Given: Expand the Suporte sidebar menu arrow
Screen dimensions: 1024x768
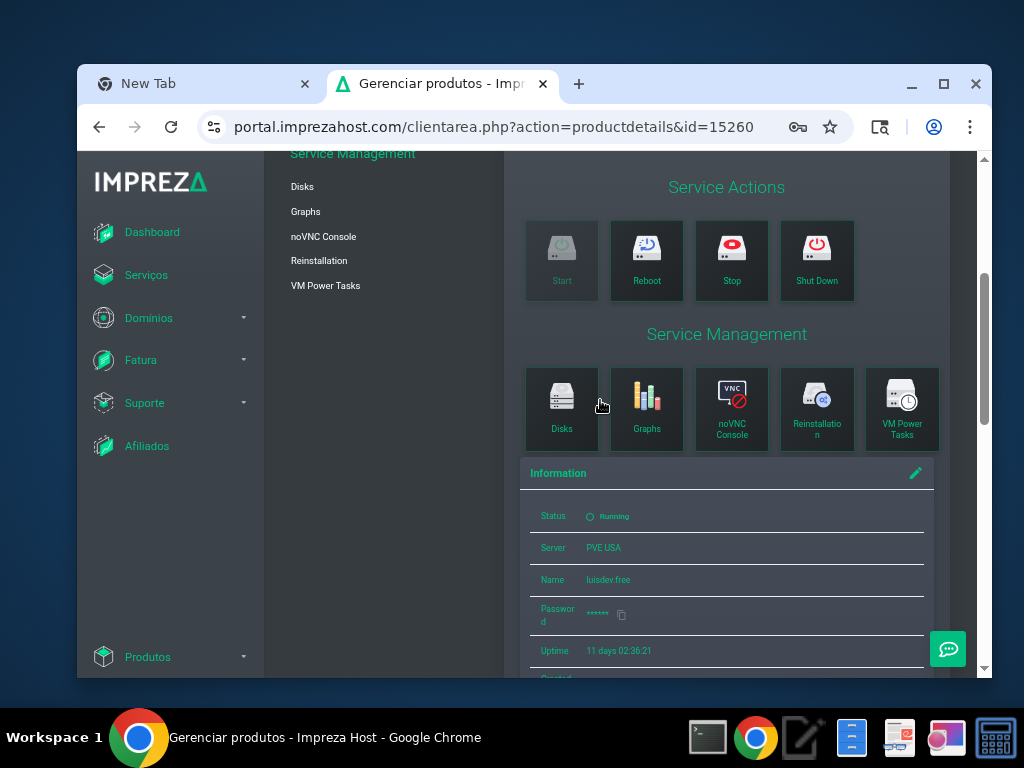Looking at the screenshot, I should pos(244,403).
